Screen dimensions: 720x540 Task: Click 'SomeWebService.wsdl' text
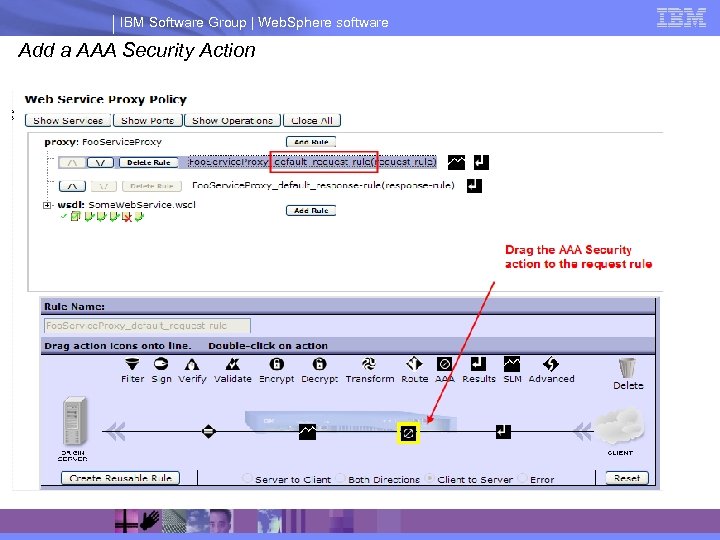pos(142,205)
